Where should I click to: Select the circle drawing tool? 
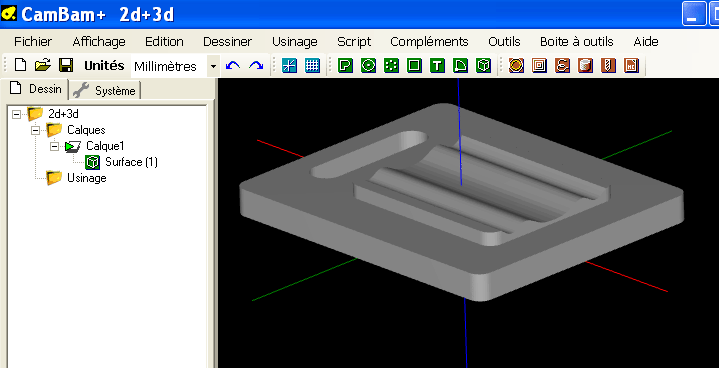pos(368,66)
